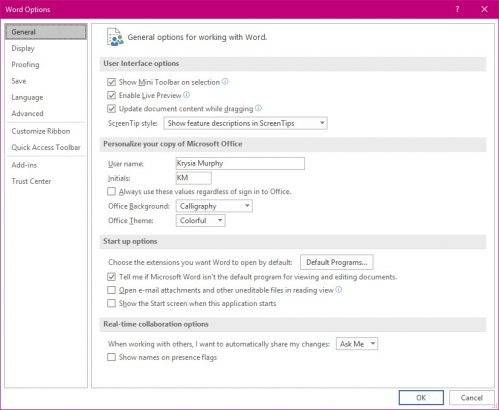Click the General options header icon
Viewport: 499px width, 410px height.
(115, 37)
